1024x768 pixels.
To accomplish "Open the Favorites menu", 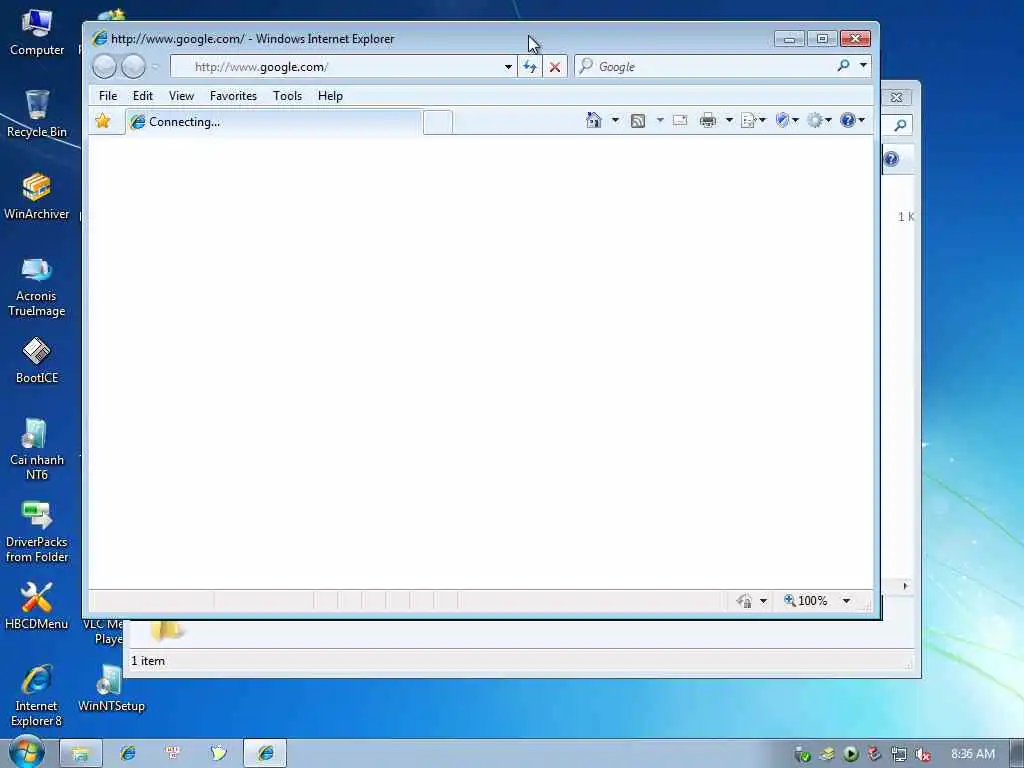I will 233,96.
